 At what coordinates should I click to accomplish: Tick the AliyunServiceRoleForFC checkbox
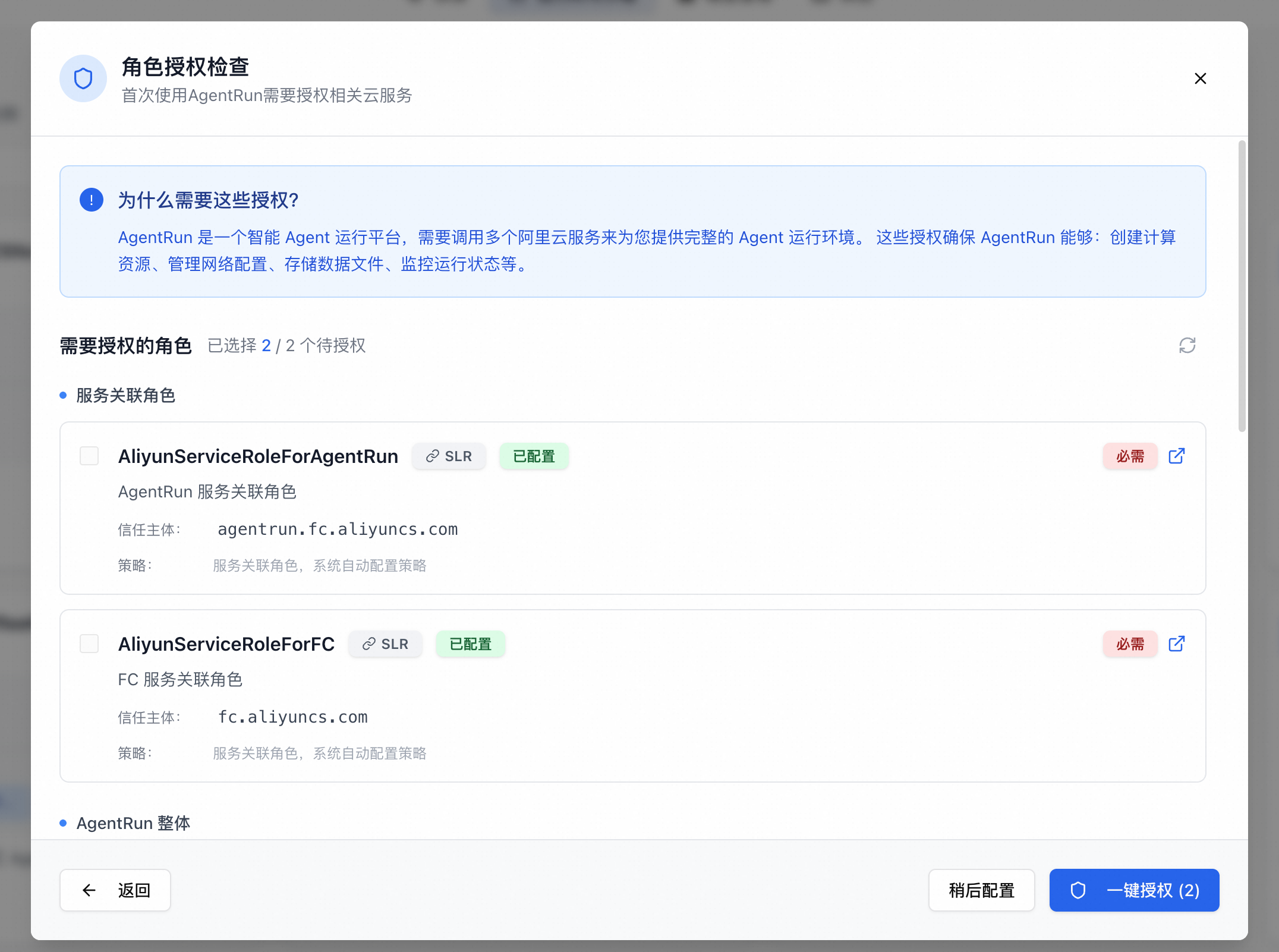click(89, 644)
